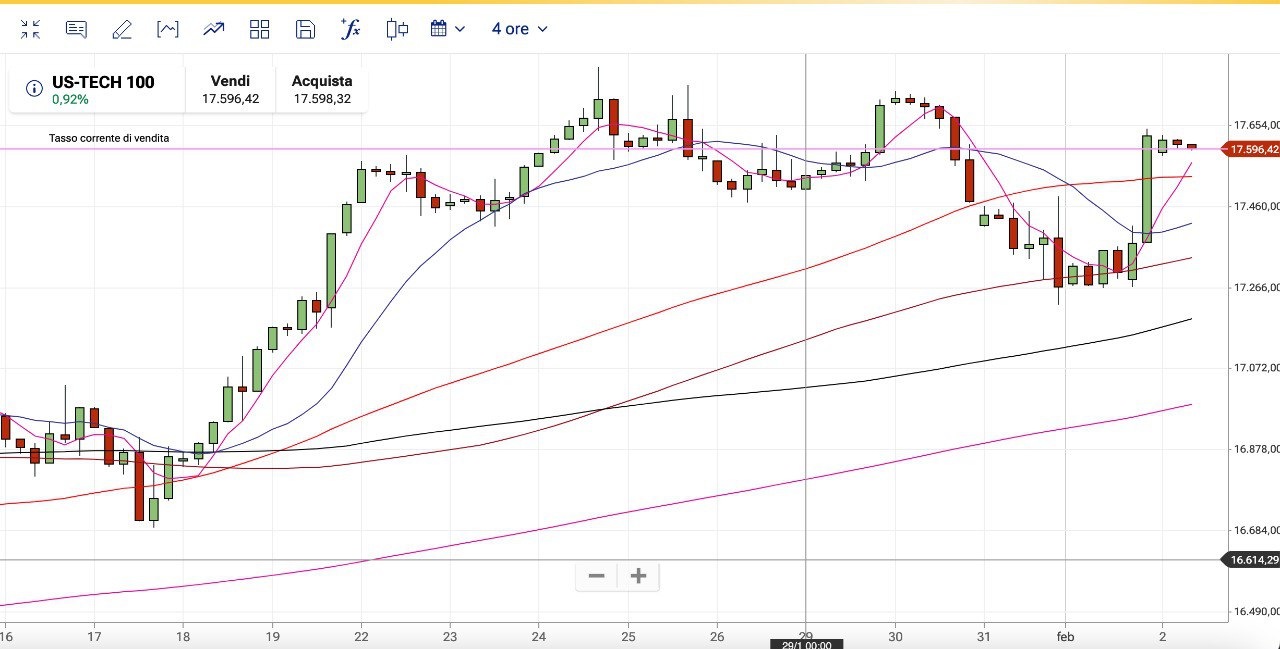Image resolution: width=1280 pixels, height=649 pixels.
Task: Open the four-square layout grid icon
Action: point(260,29)
